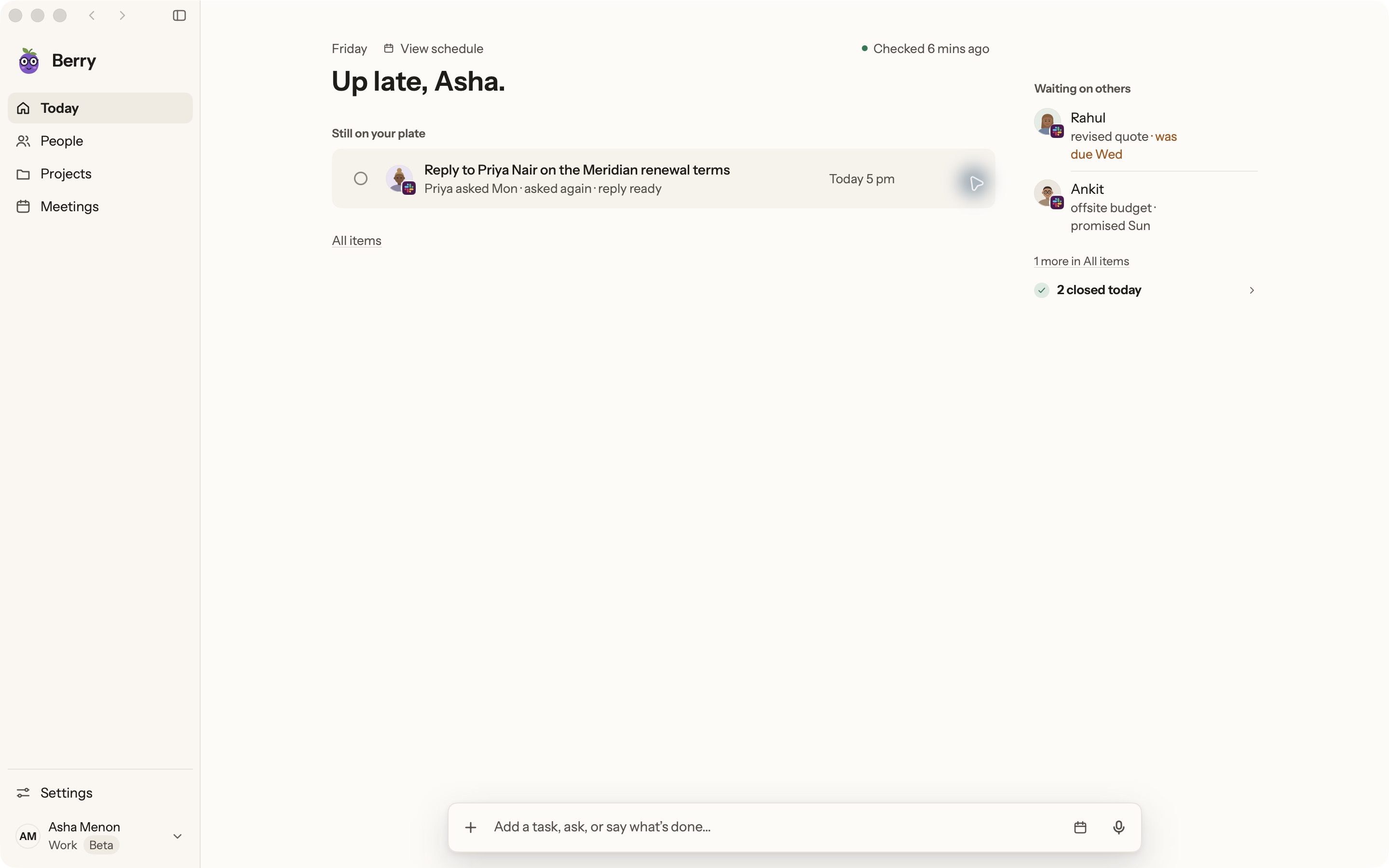Open the People section
Viewport: 1389px width, 868px height.
coord(100,141)
